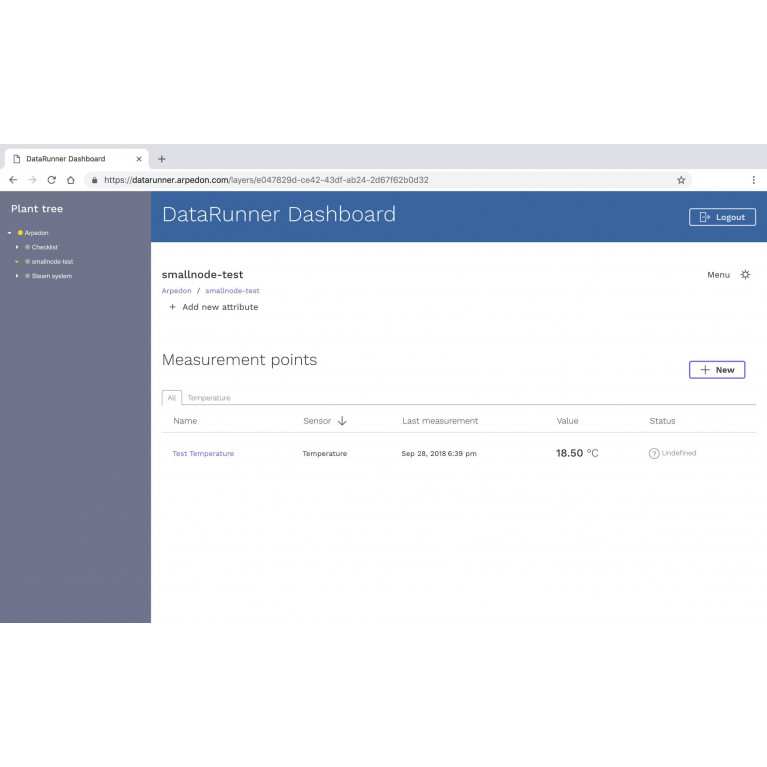Image resolution: width=767 pixels, height=767 pixels.
Task: Click the Measurement points heading
Action: (239, 360)
